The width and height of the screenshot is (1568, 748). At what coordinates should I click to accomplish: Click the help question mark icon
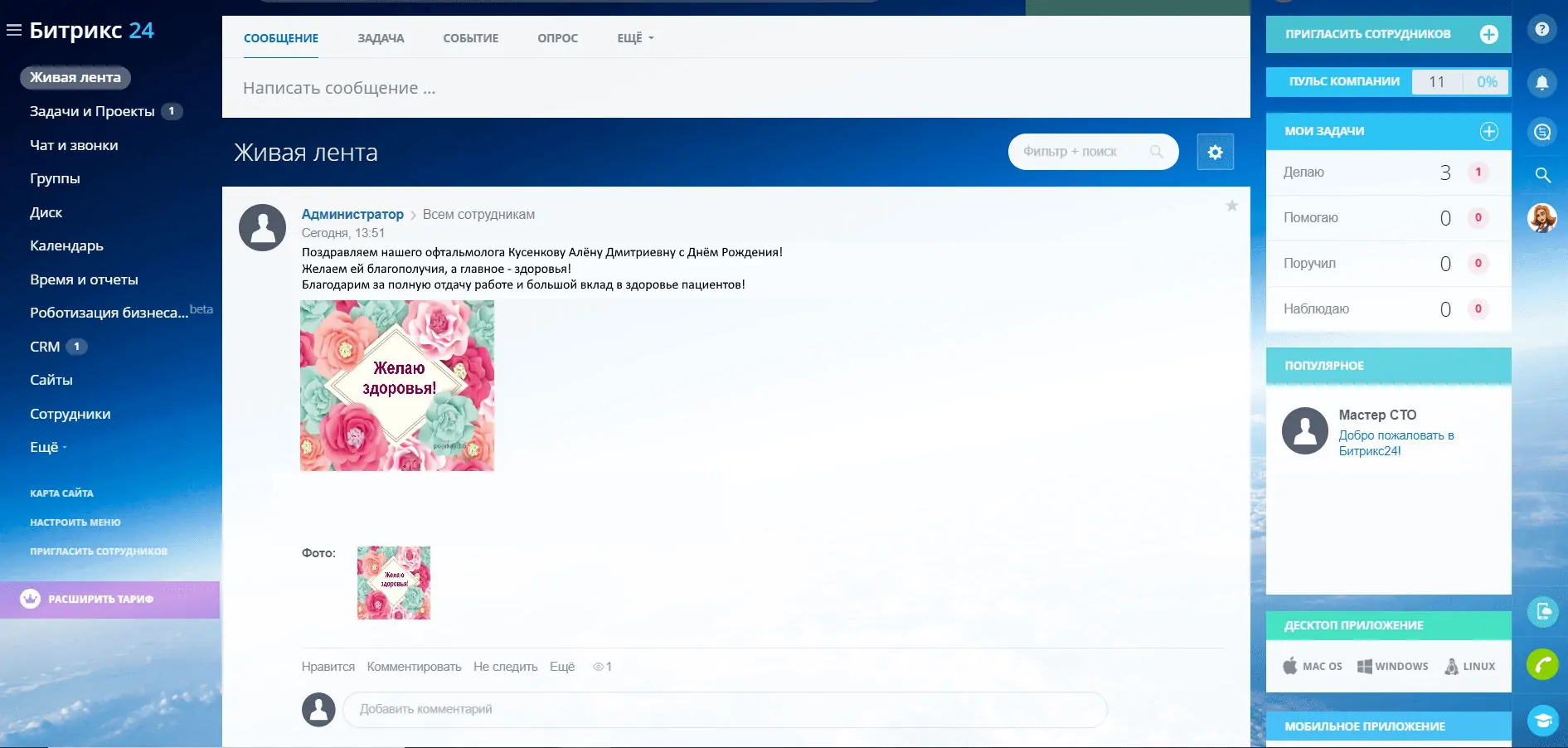[x=1541, y=30]
